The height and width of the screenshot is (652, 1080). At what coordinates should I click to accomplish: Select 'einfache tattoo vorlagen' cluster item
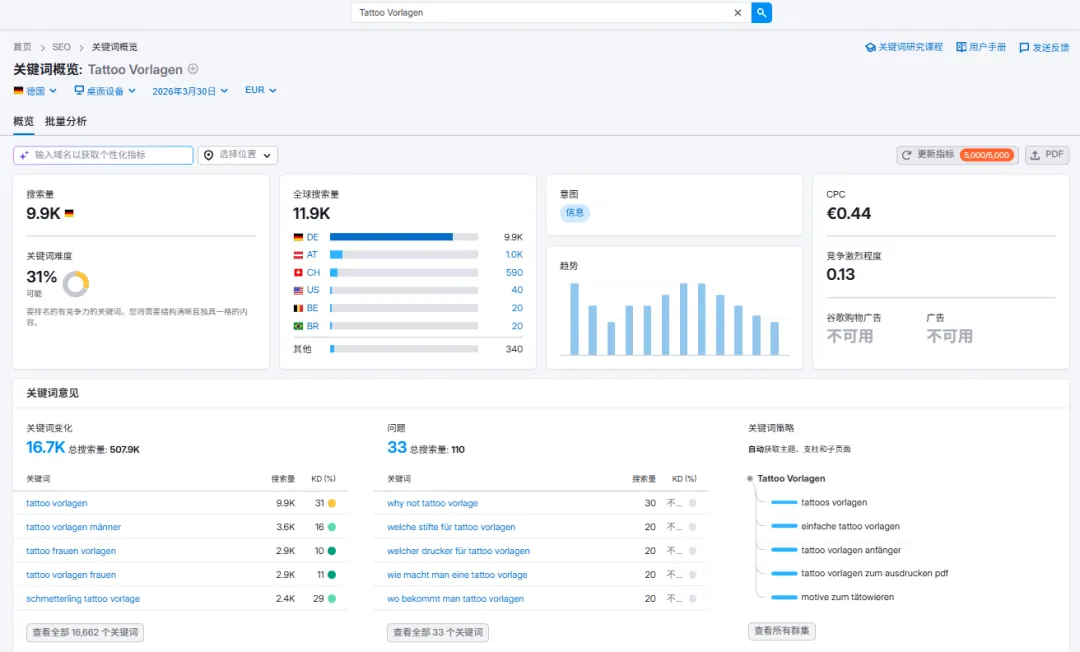(x=850, y=526)
